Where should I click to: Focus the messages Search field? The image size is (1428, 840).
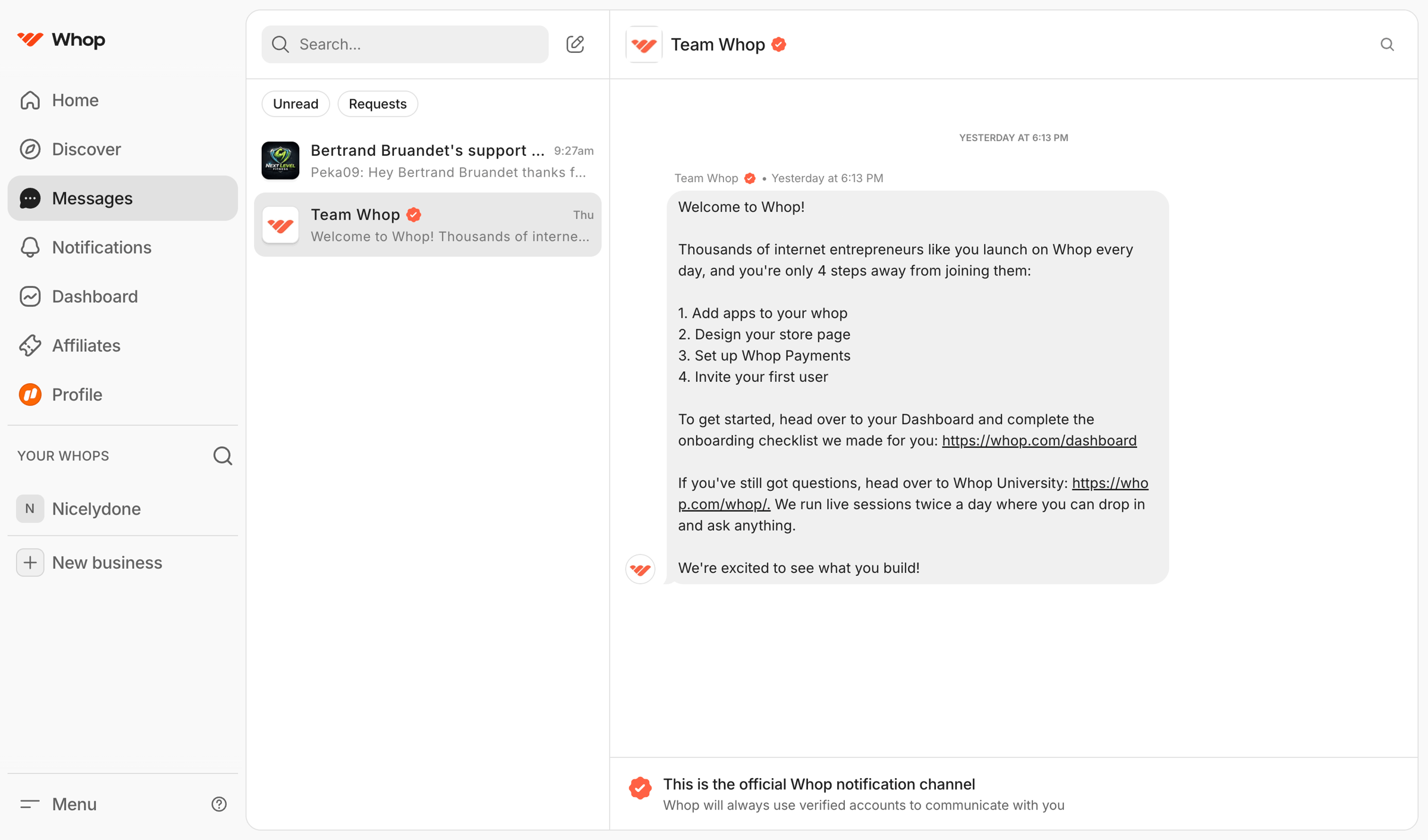pyautogui.click(x=405, y=44)
